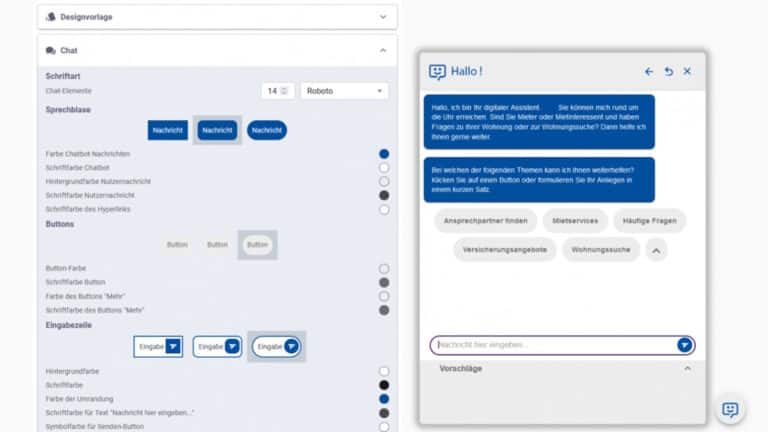Select the slightly rounded Eingabe input style
Screen dimensions: 768x432
point(217,346)
